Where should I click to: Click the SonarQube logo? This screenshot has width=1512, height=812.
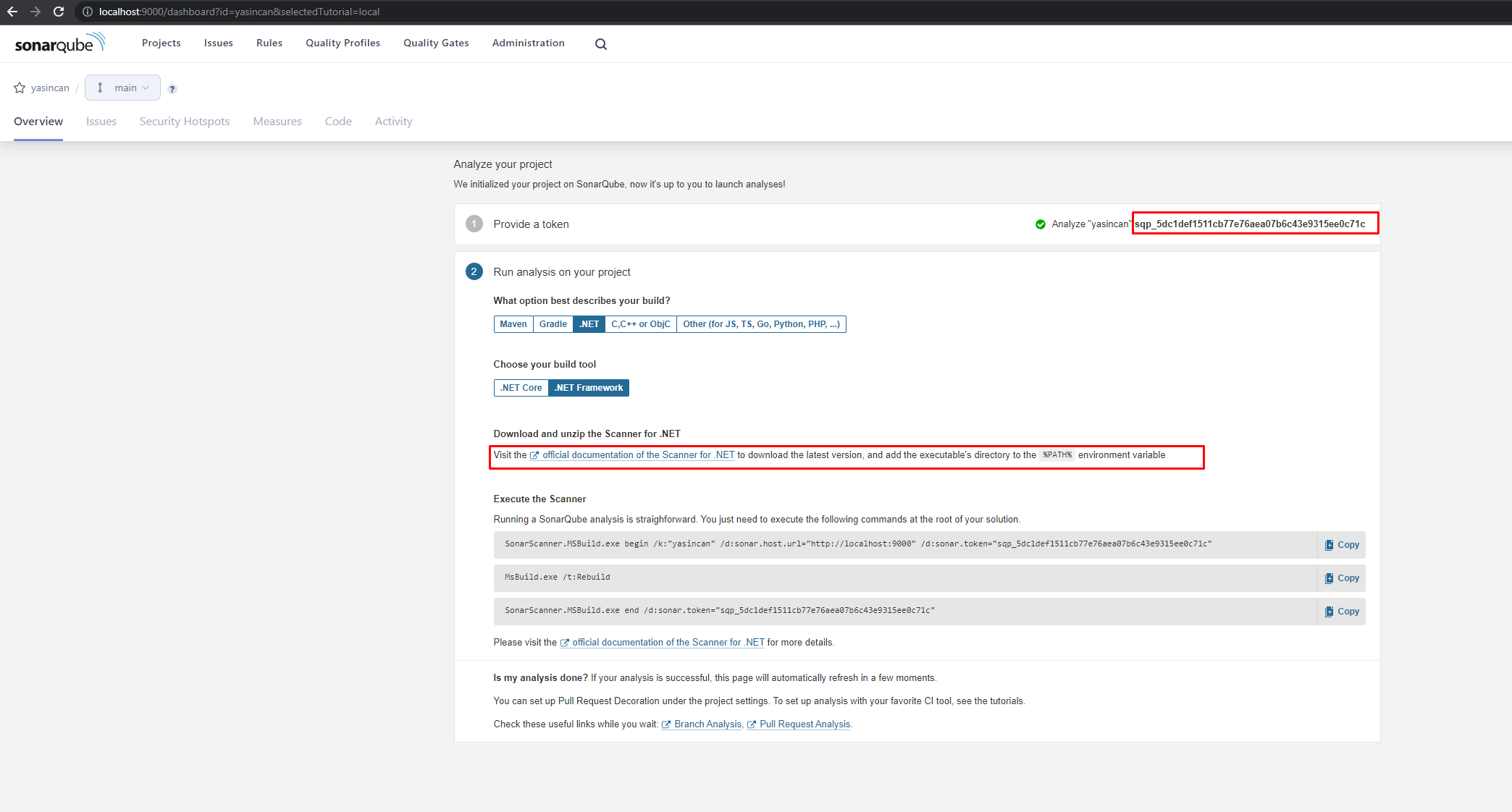(x=60, y=43)
